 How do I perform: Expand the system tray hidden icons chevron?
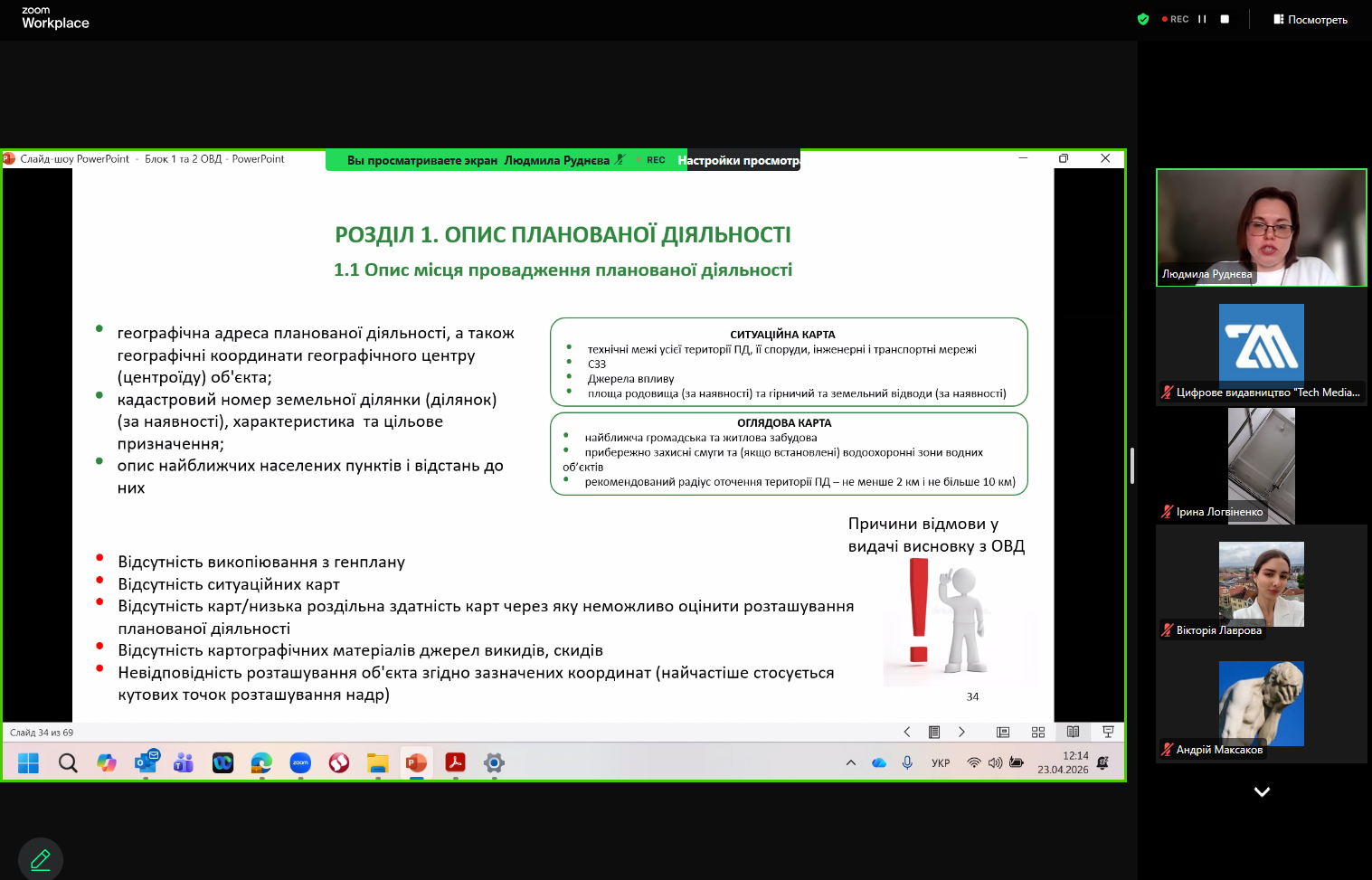(x=851, y=762)
